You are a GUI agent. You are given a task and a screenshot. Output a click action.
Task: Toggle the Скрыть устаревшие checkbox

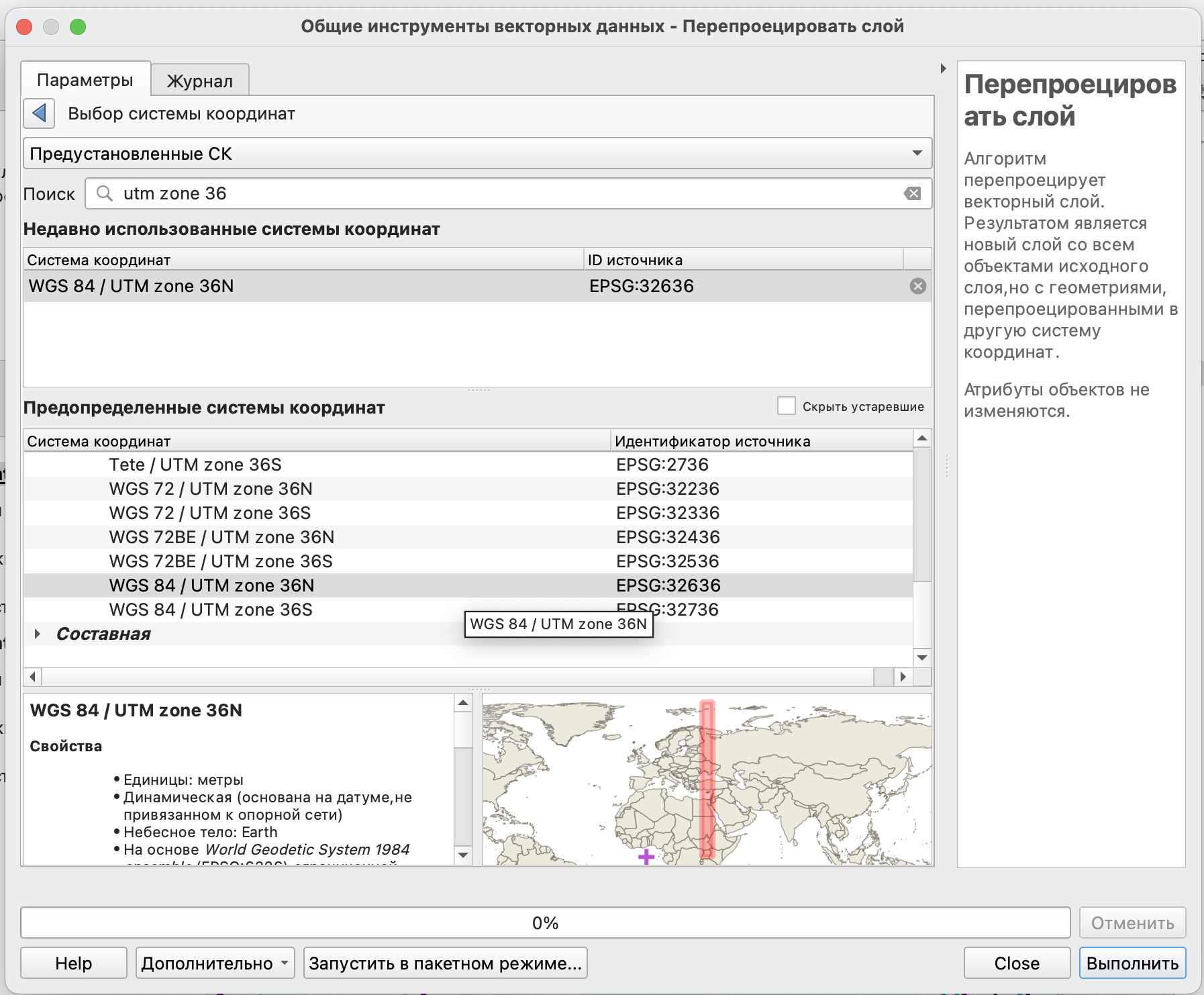point(786,406)
